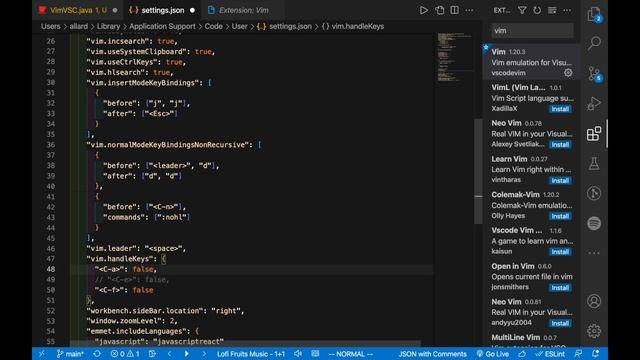Open Source Control view in activity bar
640x360 pixels.
594,73
